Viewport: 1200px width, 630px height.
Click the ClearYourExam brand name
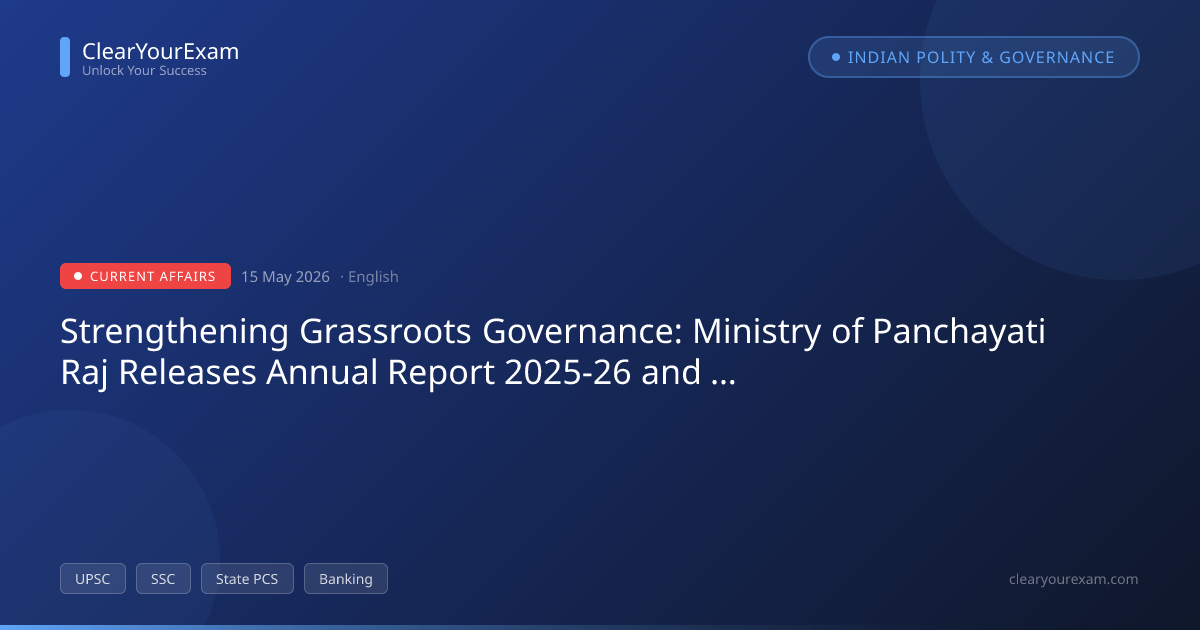click(160, 51)
